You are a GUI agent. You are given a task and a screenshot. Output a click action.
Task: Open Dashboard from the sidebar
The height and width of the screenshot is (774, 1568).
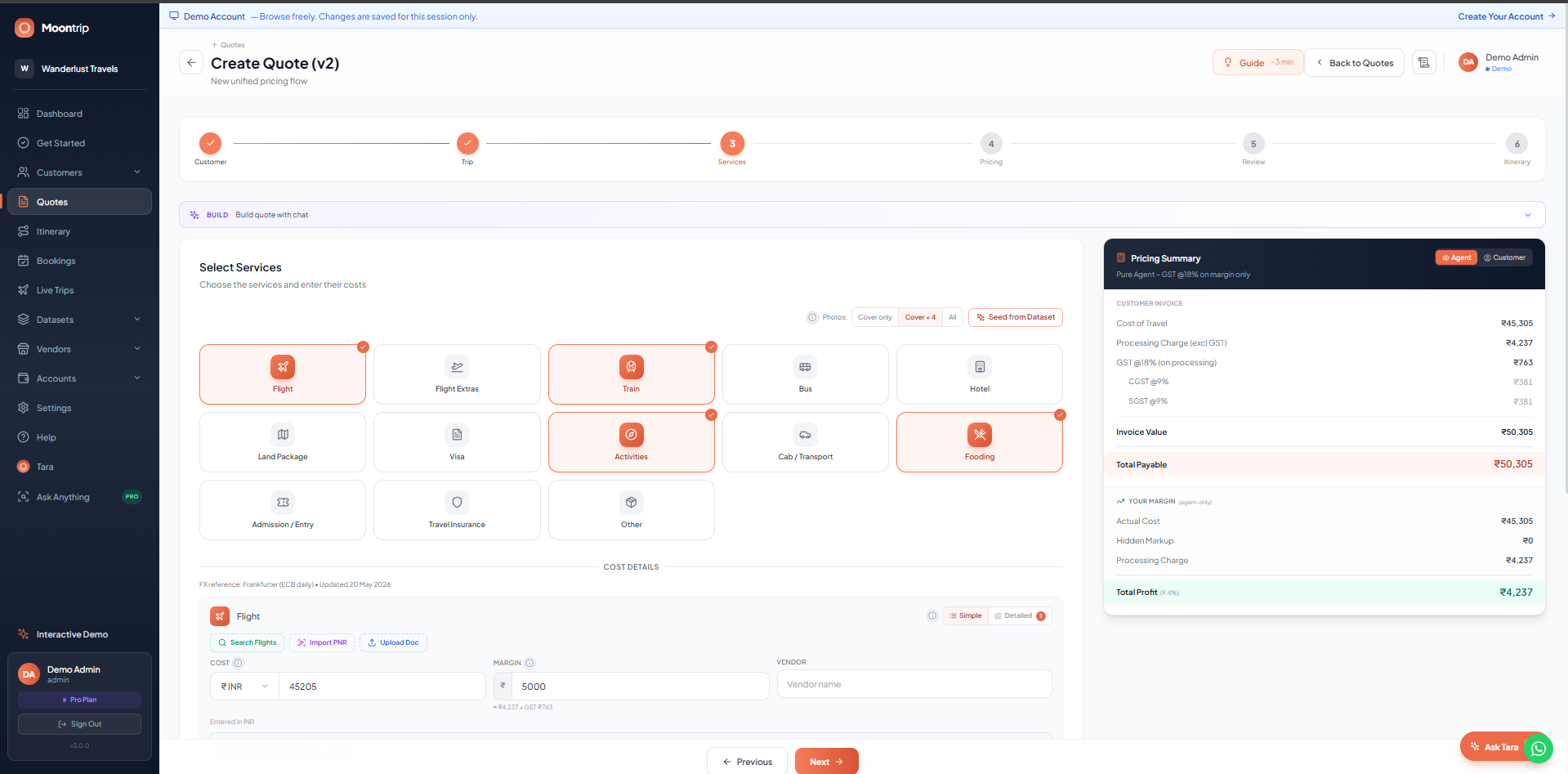[79, 114]
